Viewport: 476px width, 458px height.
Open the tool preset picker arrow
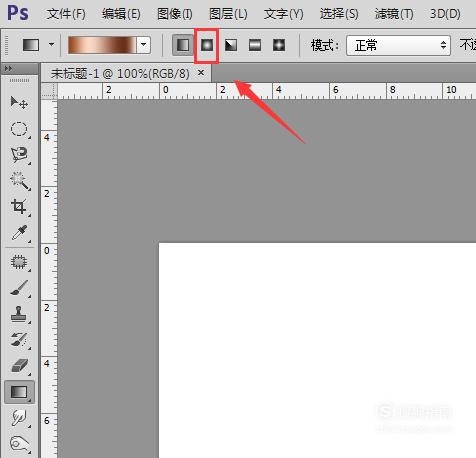[51, 44]
